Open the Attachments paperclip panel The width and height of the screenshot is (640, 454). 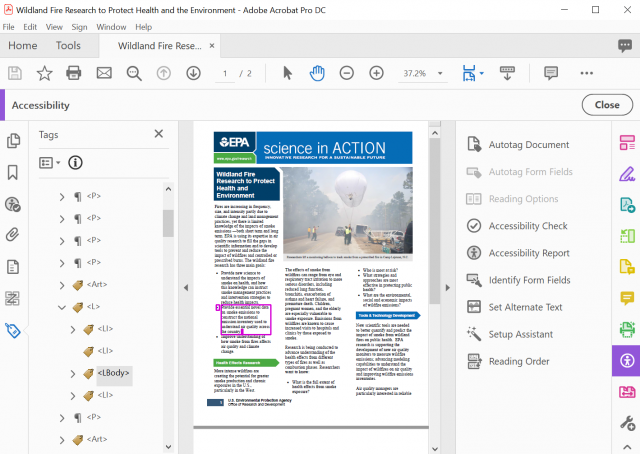tap(14, 235)
